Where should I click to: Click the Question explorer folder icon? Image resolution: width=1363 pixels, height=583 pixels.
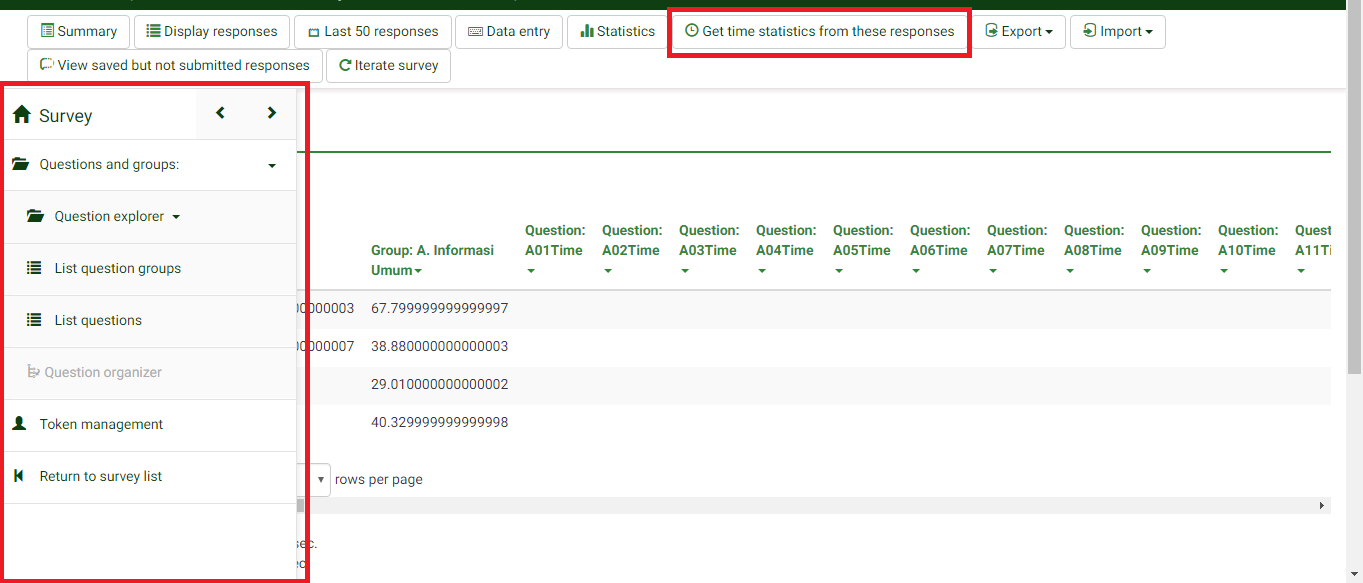click(x=36, y=216)
